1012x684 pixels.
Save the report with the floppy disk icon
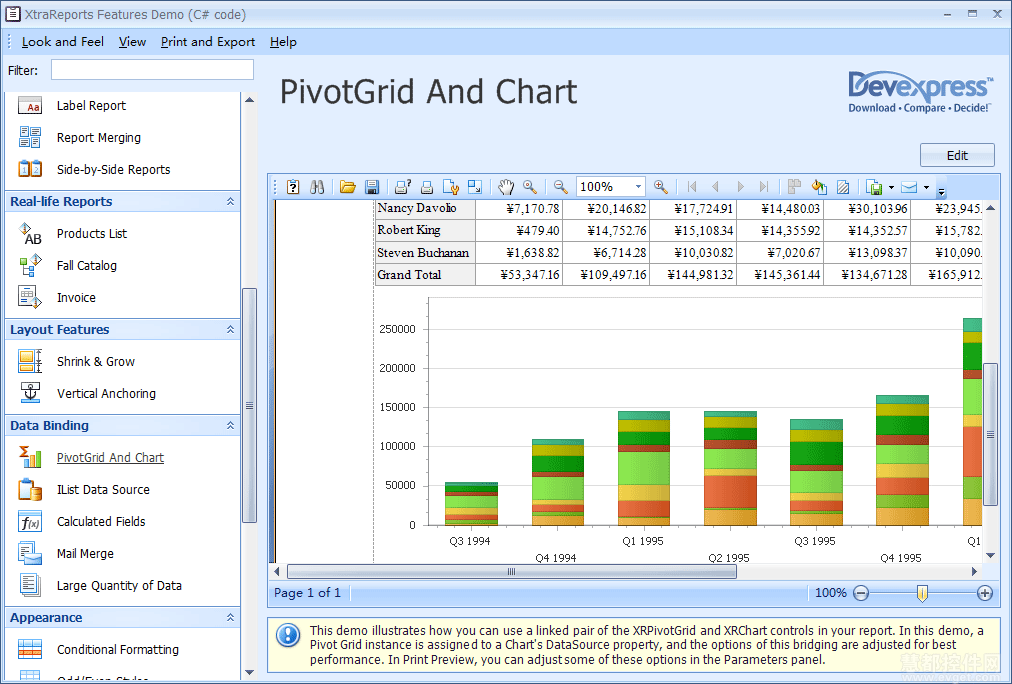[x=372, y=187]
